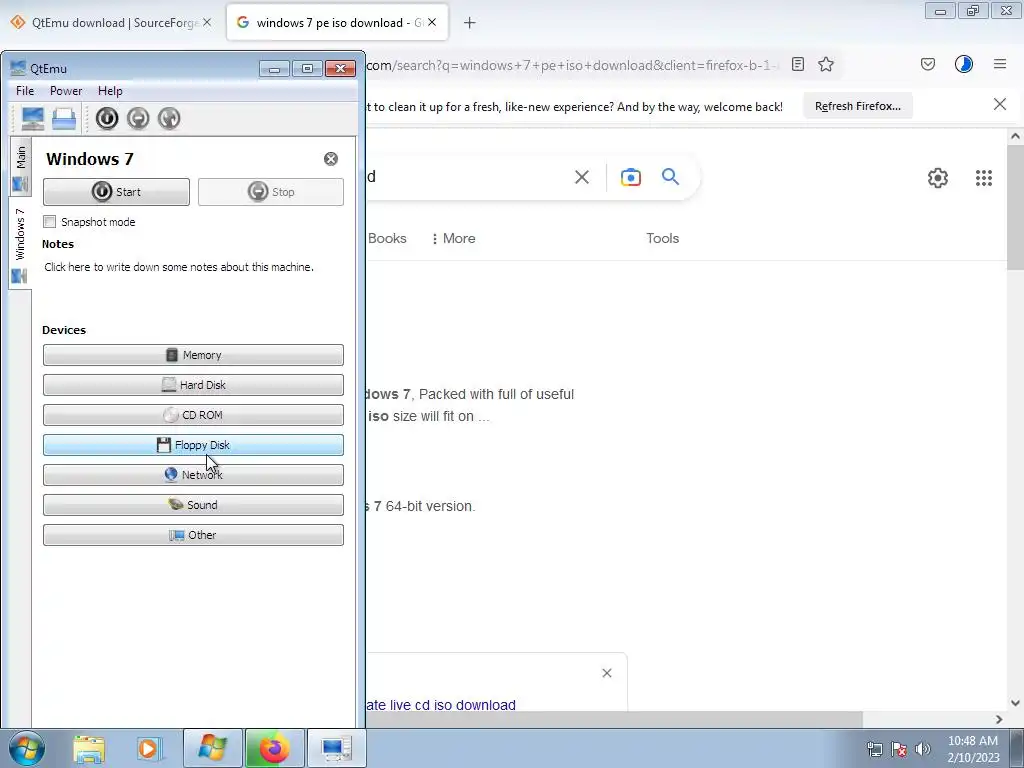Select the Books search filter
1024x768 pixels.
point(387,238)
